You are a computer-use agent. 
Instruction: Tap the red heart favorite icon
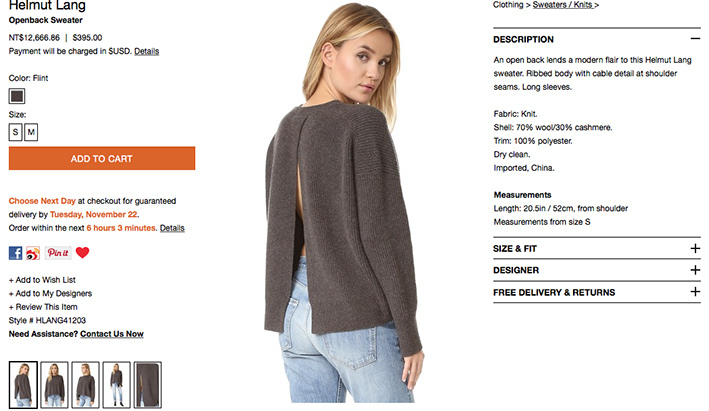pyautogui.click(x=82, y=252)
